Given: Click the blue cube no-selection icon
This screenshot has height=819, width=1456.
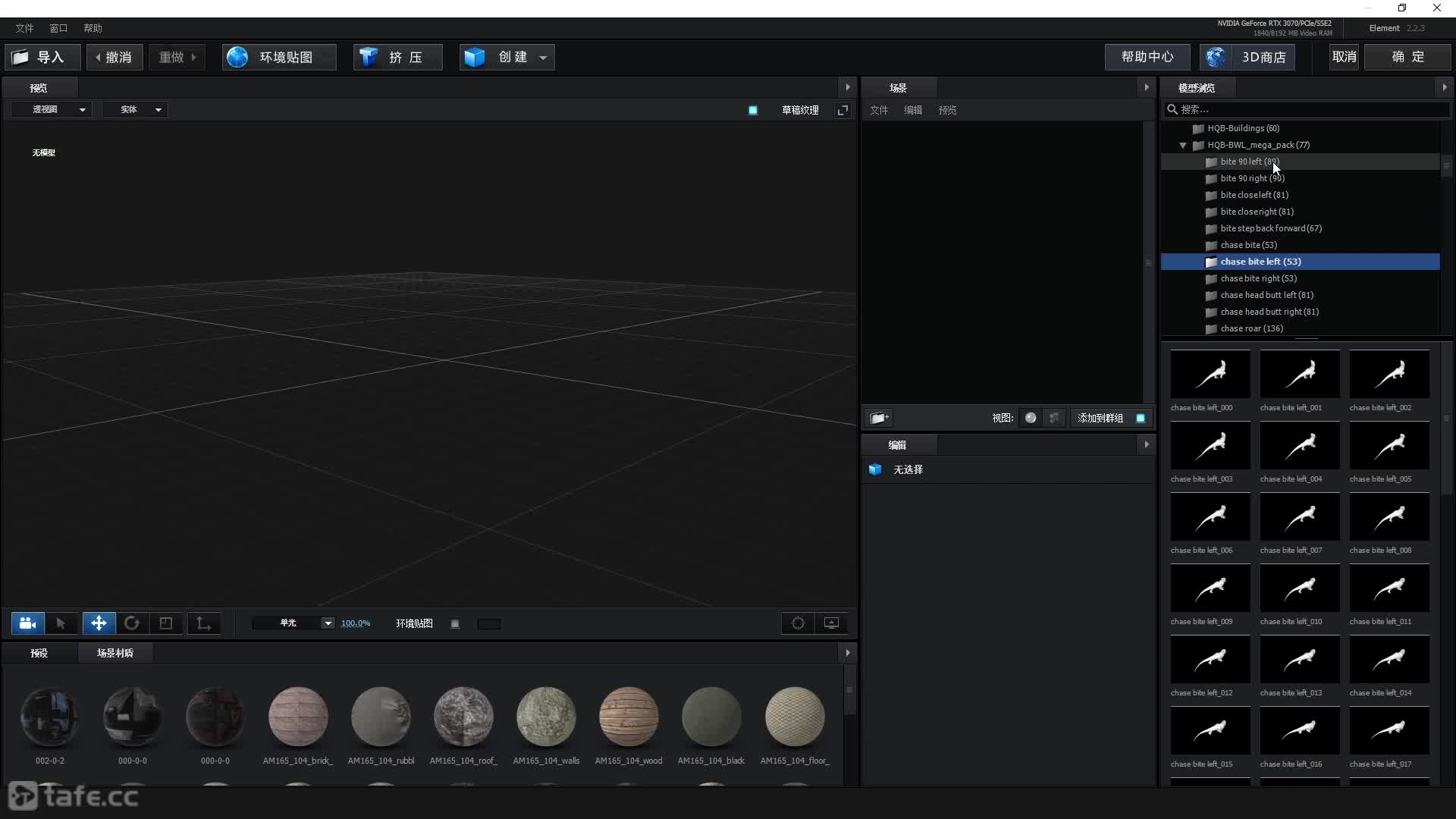Looking at the screenshot, I should click(875, 469).
